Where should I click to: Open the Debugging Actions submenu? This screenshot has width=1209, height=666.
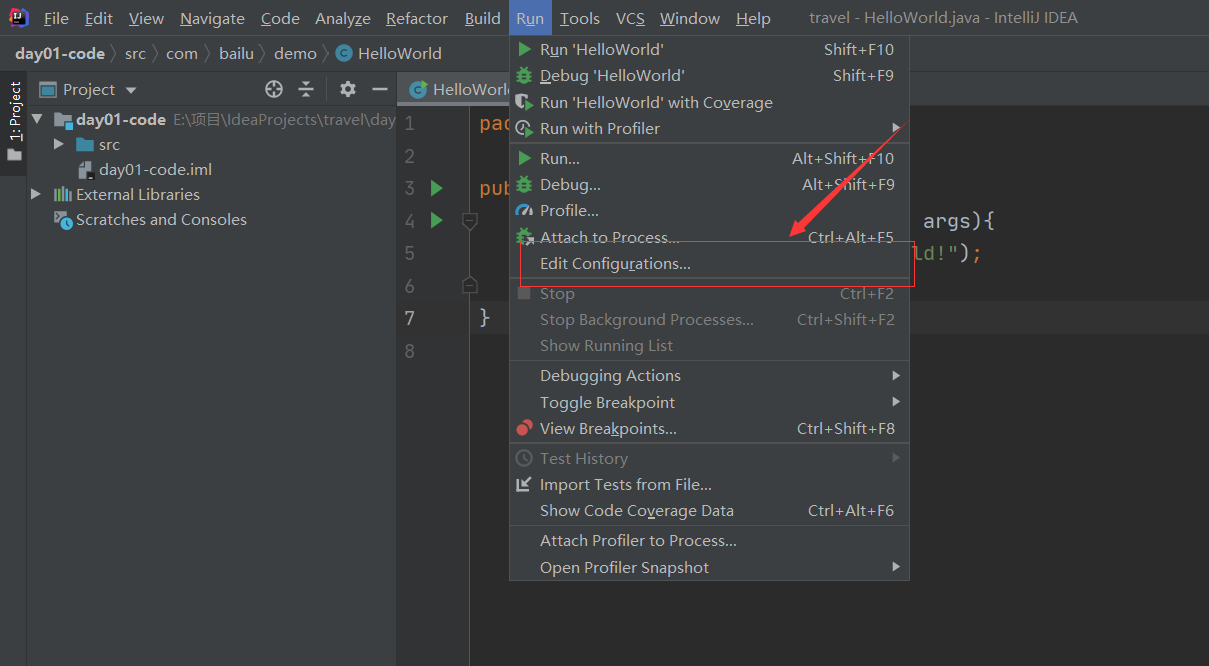tap(709, 375)
